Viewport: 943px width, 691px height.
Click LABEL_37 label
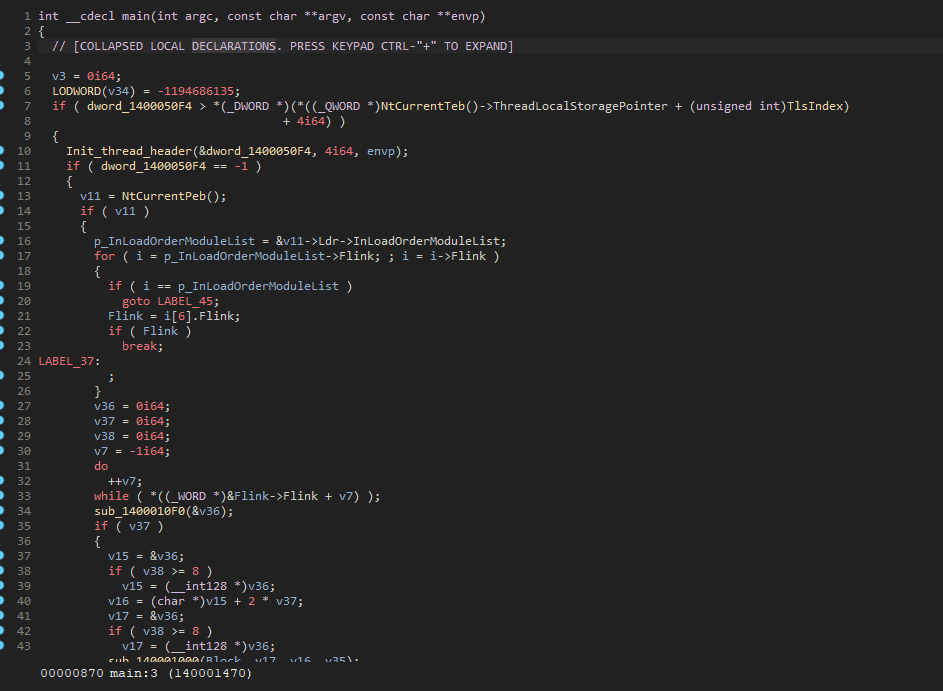(x=66, y=361)
